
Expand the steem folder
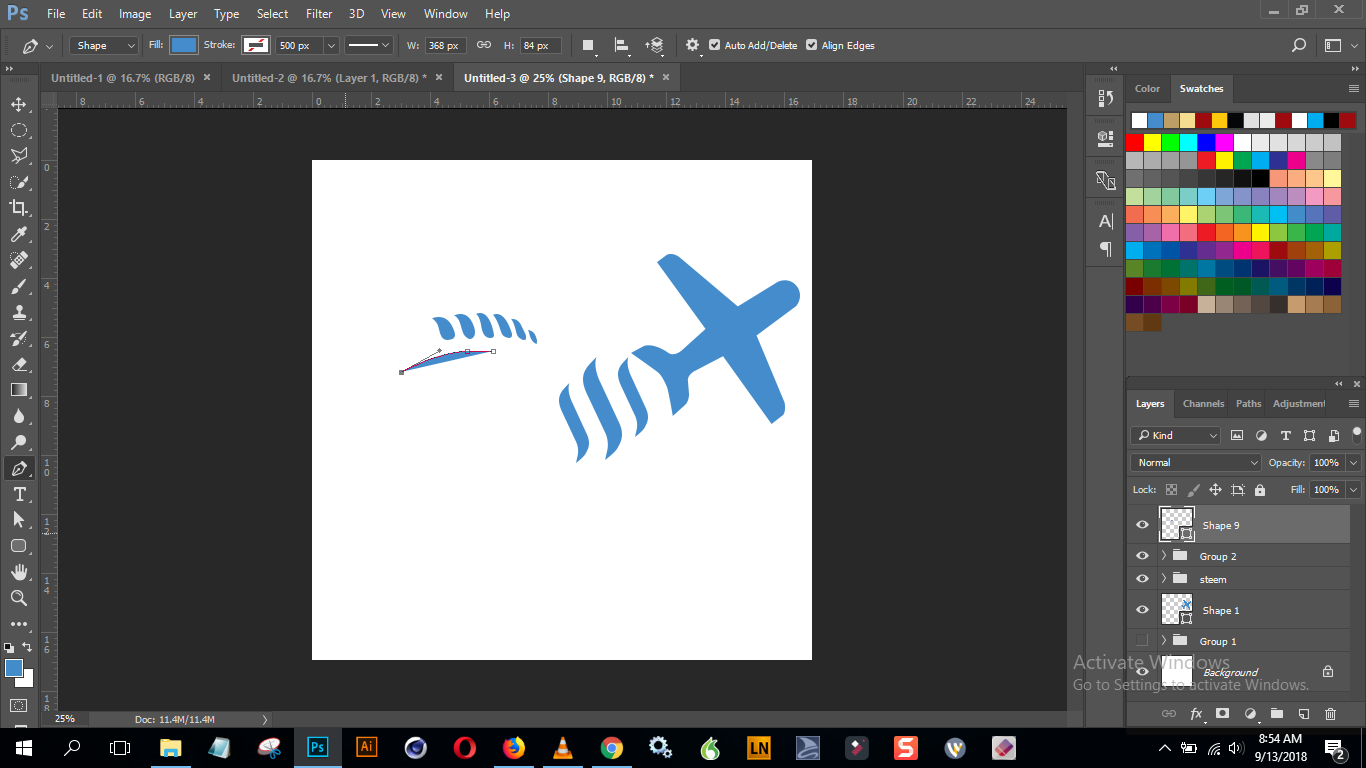[x=1164, y=579]
